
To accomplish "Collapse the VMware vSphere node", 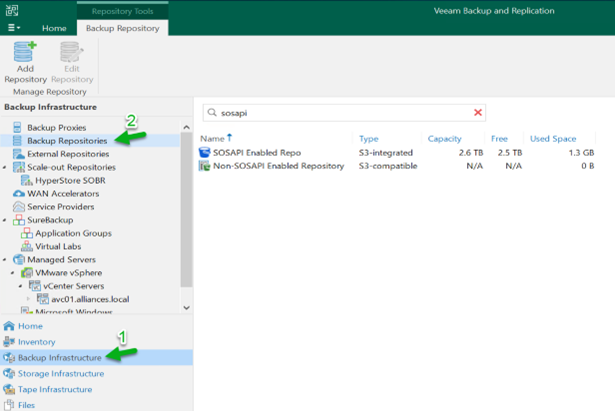I will pyautogui.click(x=13, y=273).
